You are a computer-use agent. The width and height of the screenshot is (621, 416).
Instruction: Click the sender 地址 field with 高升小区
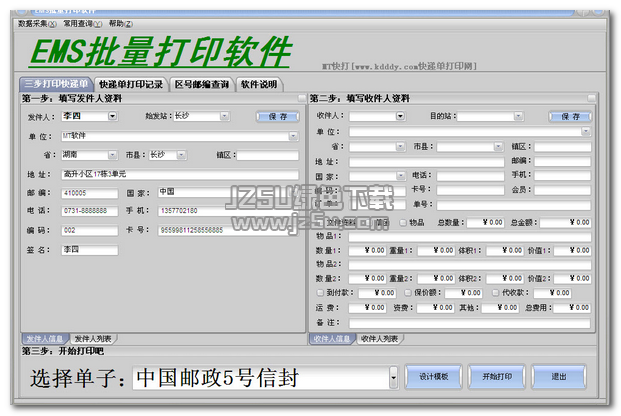(x=180, y=174)
